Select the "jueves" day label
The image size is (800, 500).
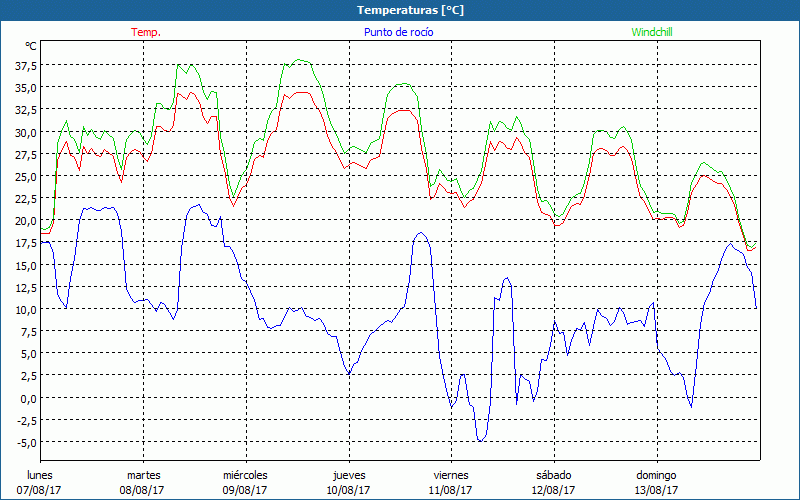[x=348, y=474]
